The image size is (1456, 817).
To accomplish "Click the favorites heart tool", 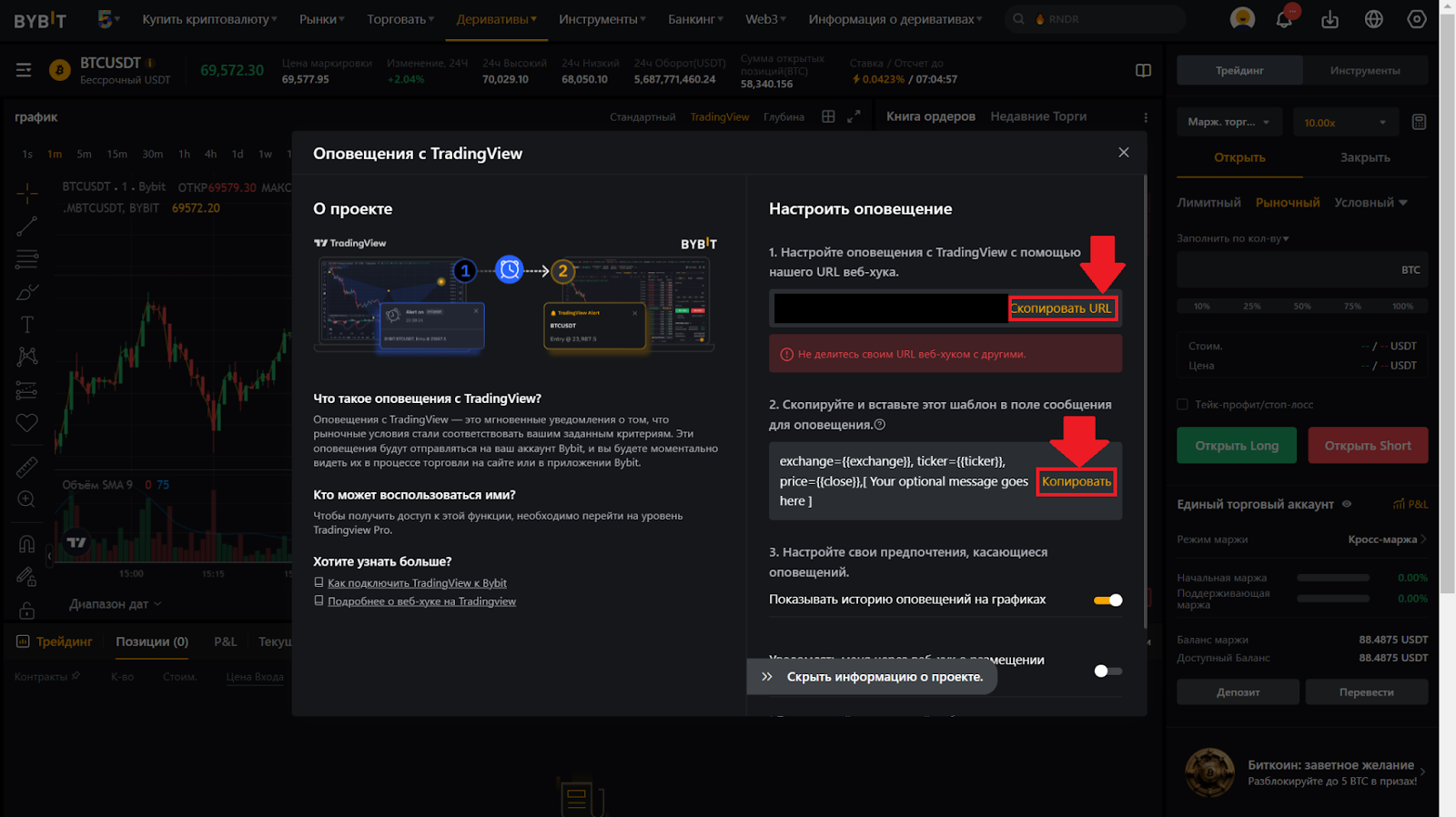I will click(x=26, y=422).
